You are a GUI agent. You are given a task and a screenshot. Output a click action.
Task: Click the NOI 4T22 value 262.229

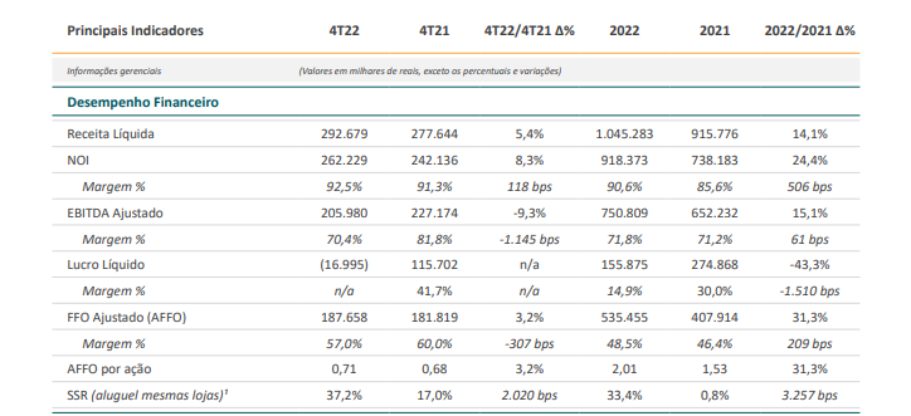tap(343, 160)
